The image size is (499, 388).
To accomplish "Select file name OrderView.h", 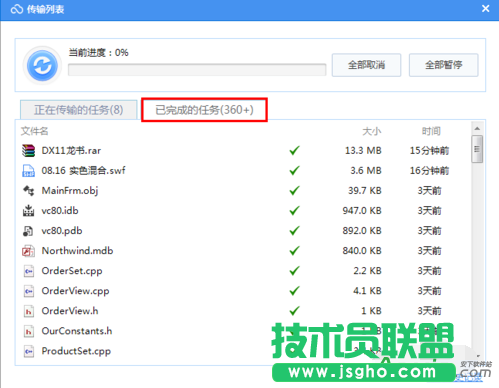I will [70, 311].
